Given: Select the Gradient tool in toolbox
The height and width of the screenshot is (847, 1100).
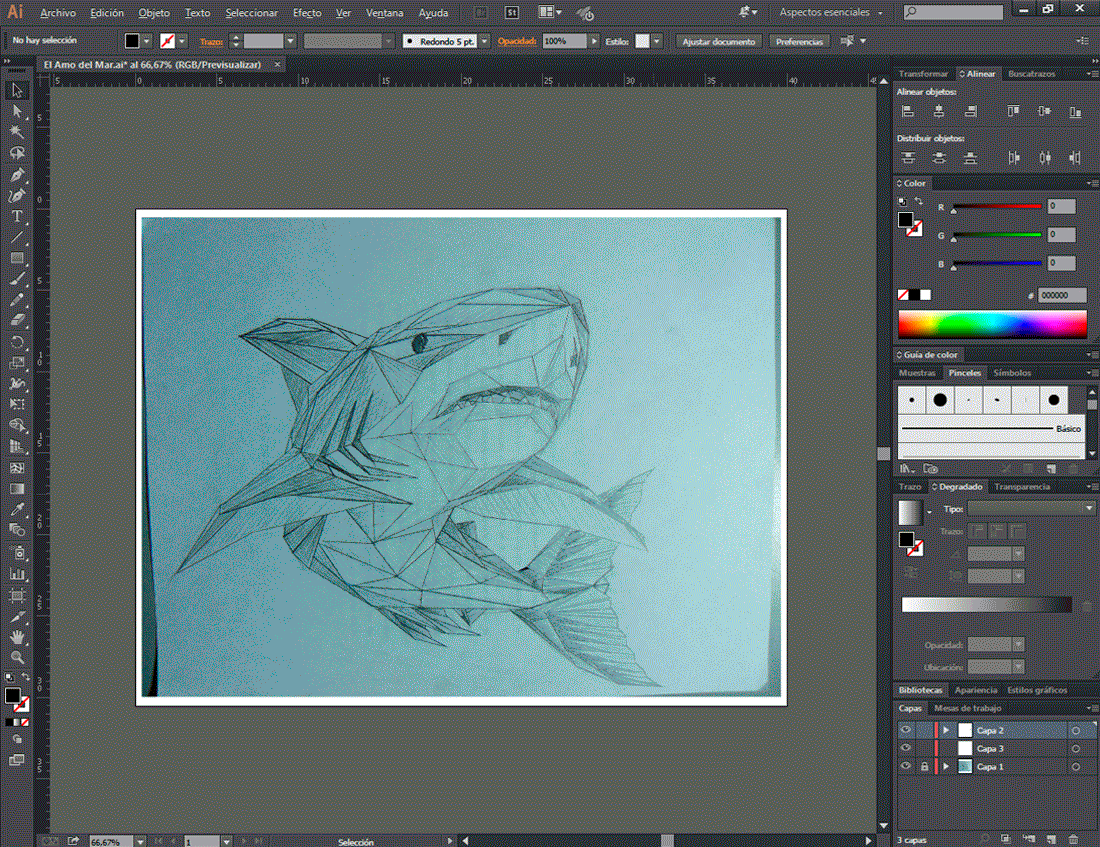Looking at the screenshot, I should (17, 489).
